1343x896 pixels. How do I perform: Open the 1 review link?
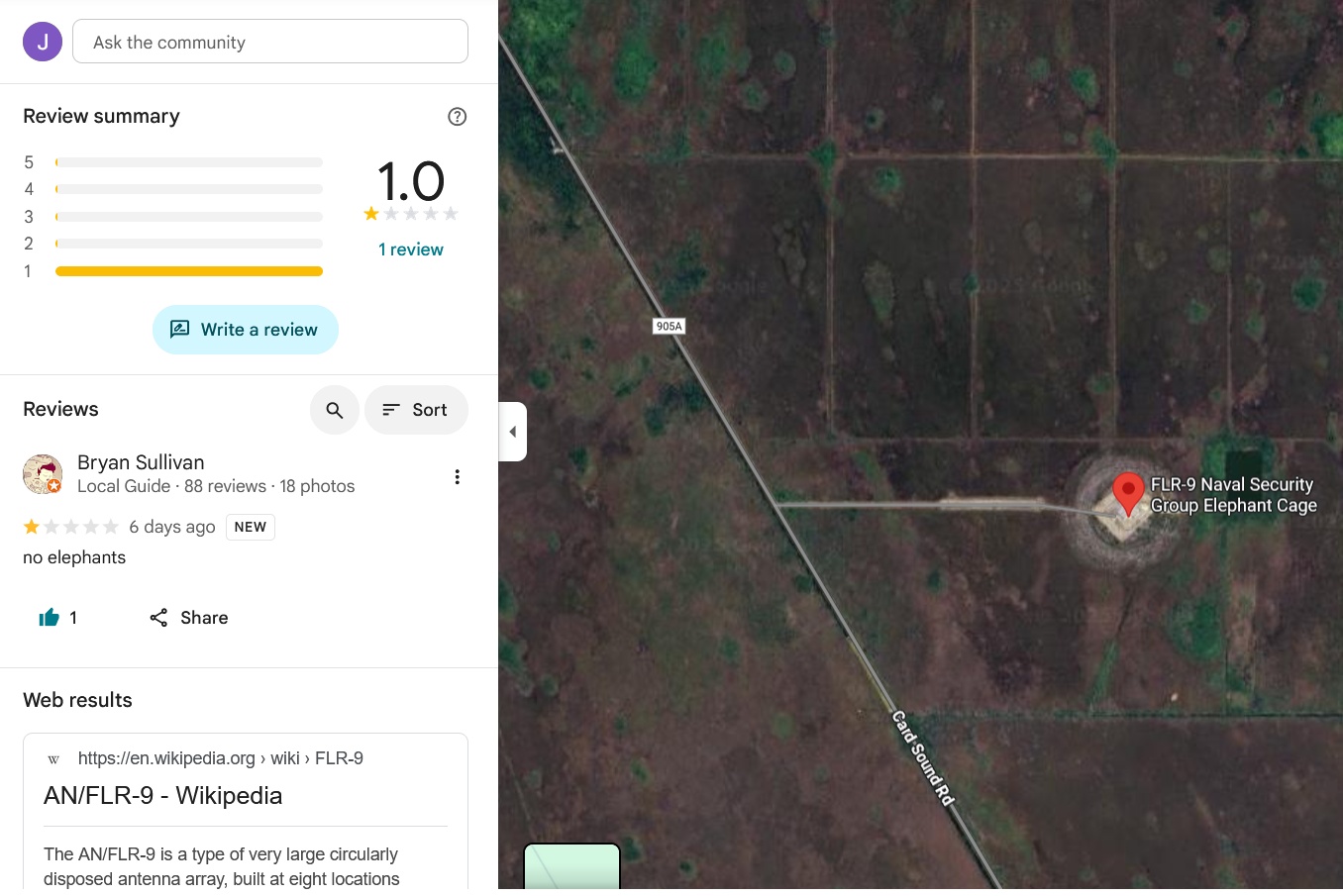[x=411, y=249]
